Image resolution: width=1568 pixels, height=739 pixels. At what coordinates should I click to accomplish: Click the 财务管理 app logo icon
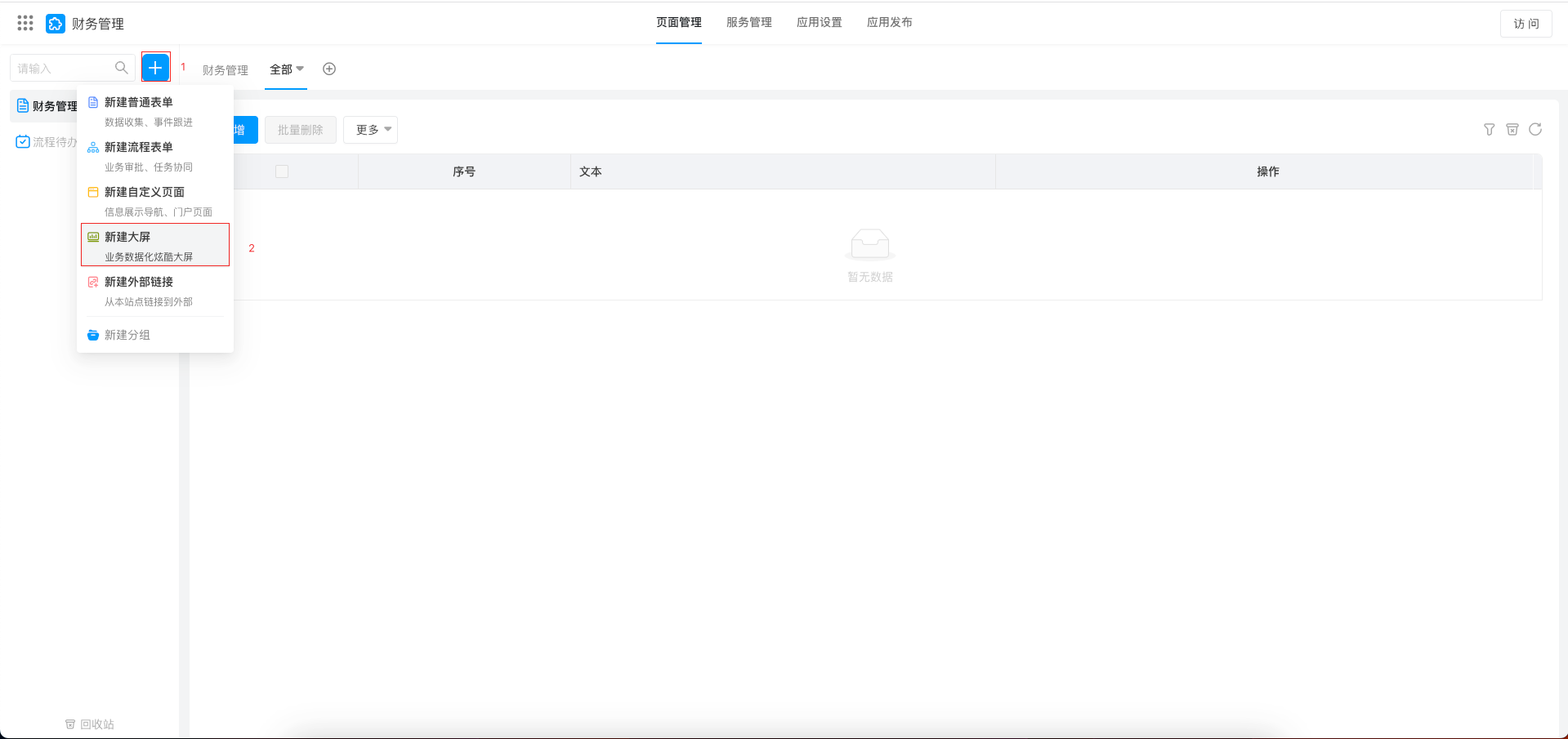(55, 24)
